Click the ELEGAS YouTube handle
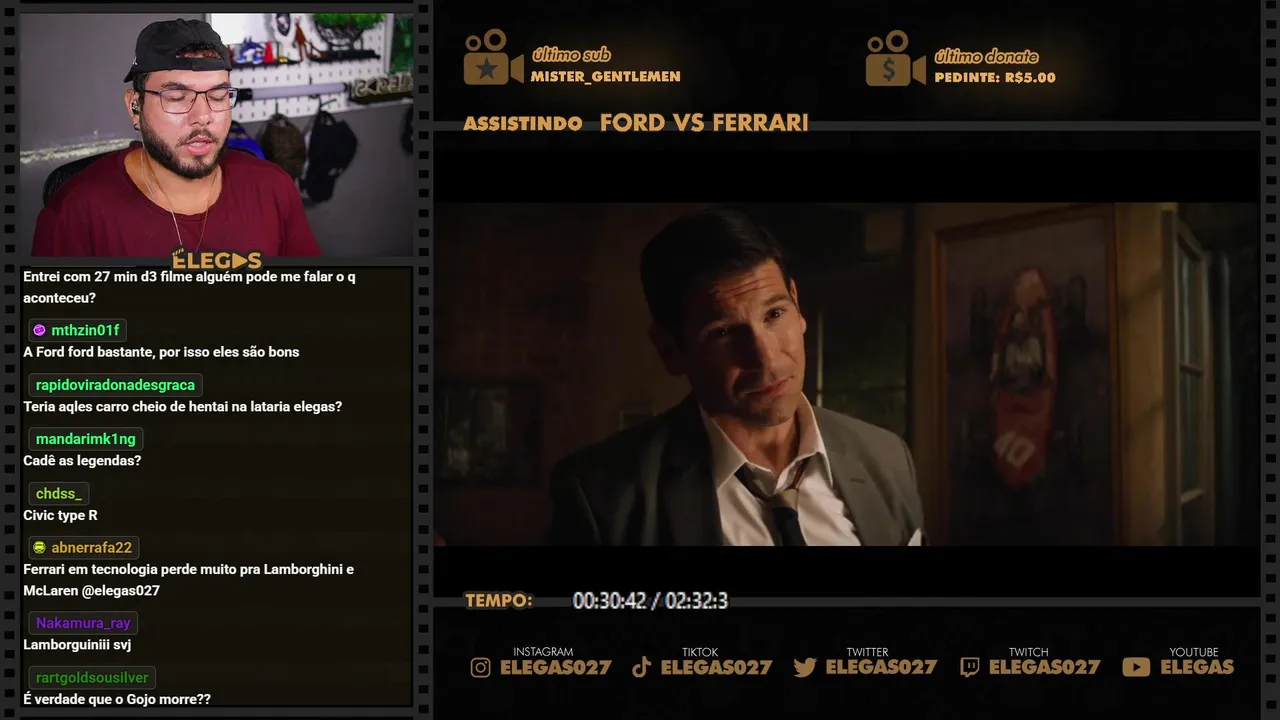The height and width of the screenshot is (720, 1280). 1197,668
